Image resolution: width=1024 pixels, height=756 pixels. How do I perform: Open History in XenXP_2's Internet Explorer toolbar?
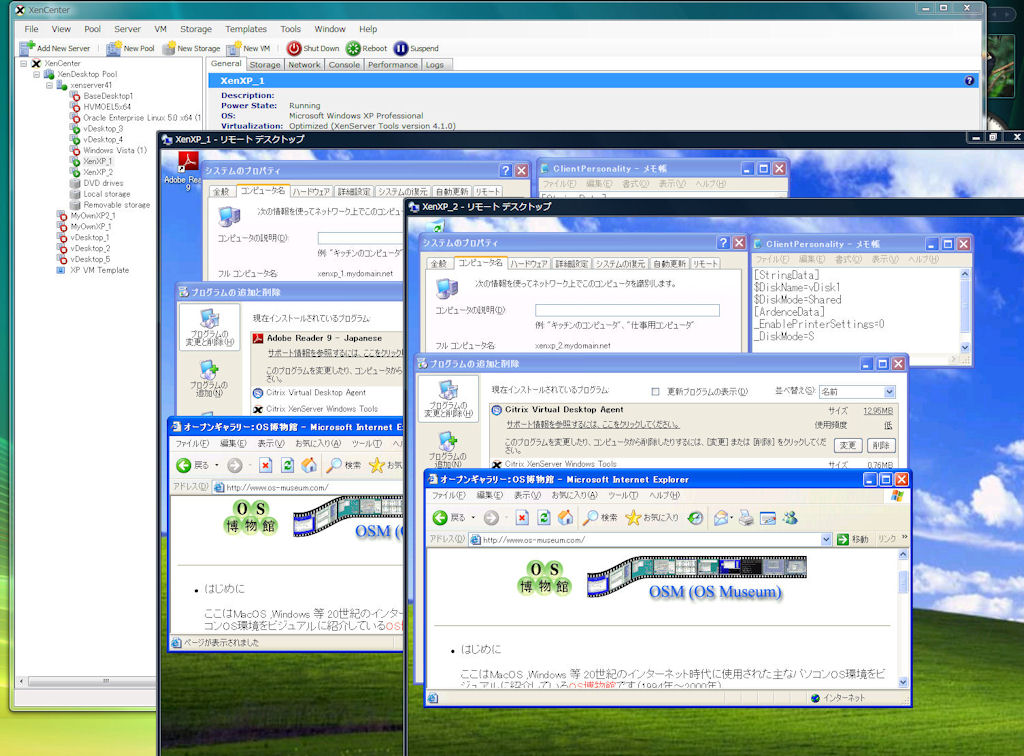point(696,518)
